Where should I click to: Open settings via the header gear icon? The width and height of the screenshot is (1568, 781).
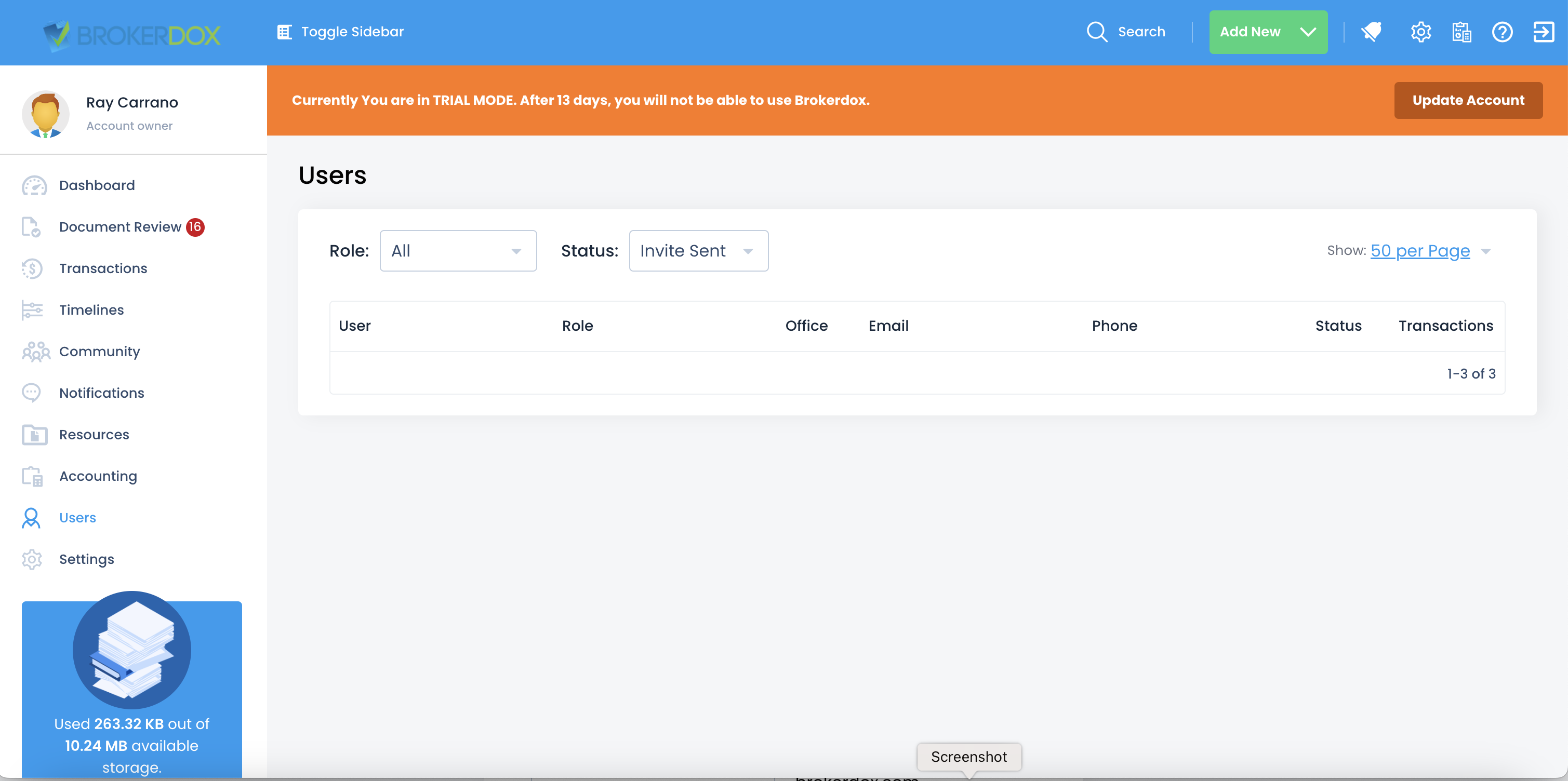1420,32
